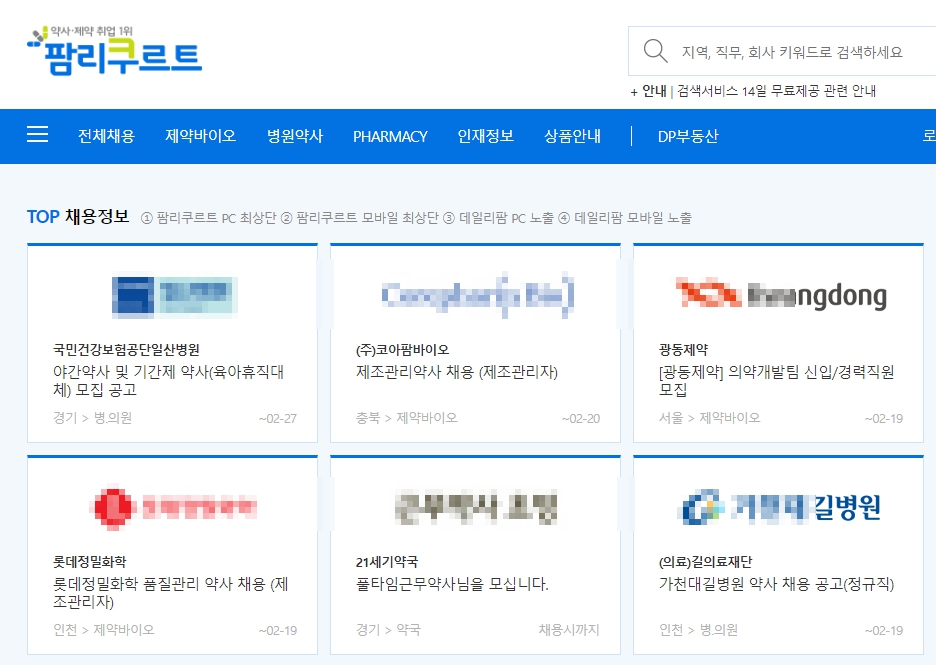Image resolution: width=936 pixels, height=665 pixels.
Task: Click 국민건강보험공단일산병원 logo thumbnail
Action: [x=175, y=295]
